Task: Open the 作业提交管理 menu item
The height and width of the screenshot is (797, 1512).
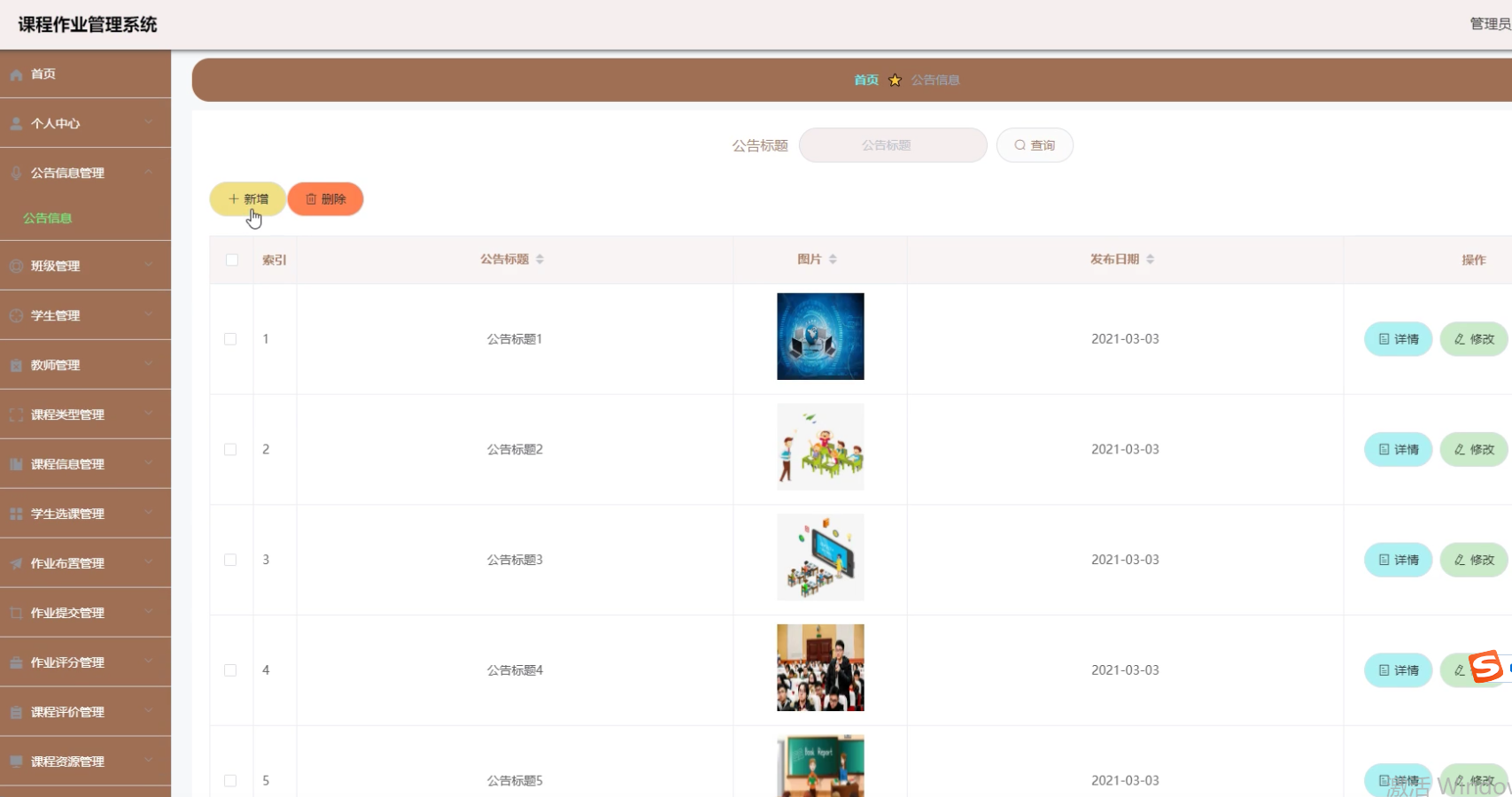Action: [x=85, y=613]
